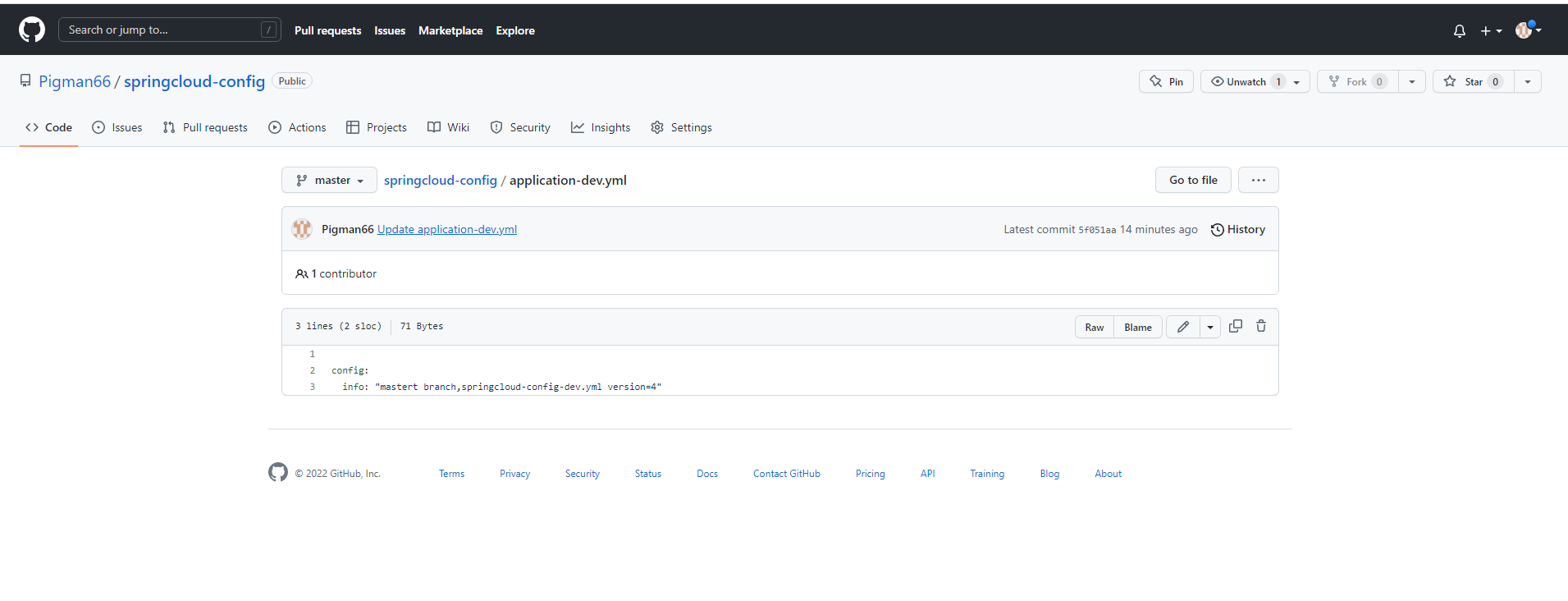Open Pigman66 commit author name

pos(347,229)
